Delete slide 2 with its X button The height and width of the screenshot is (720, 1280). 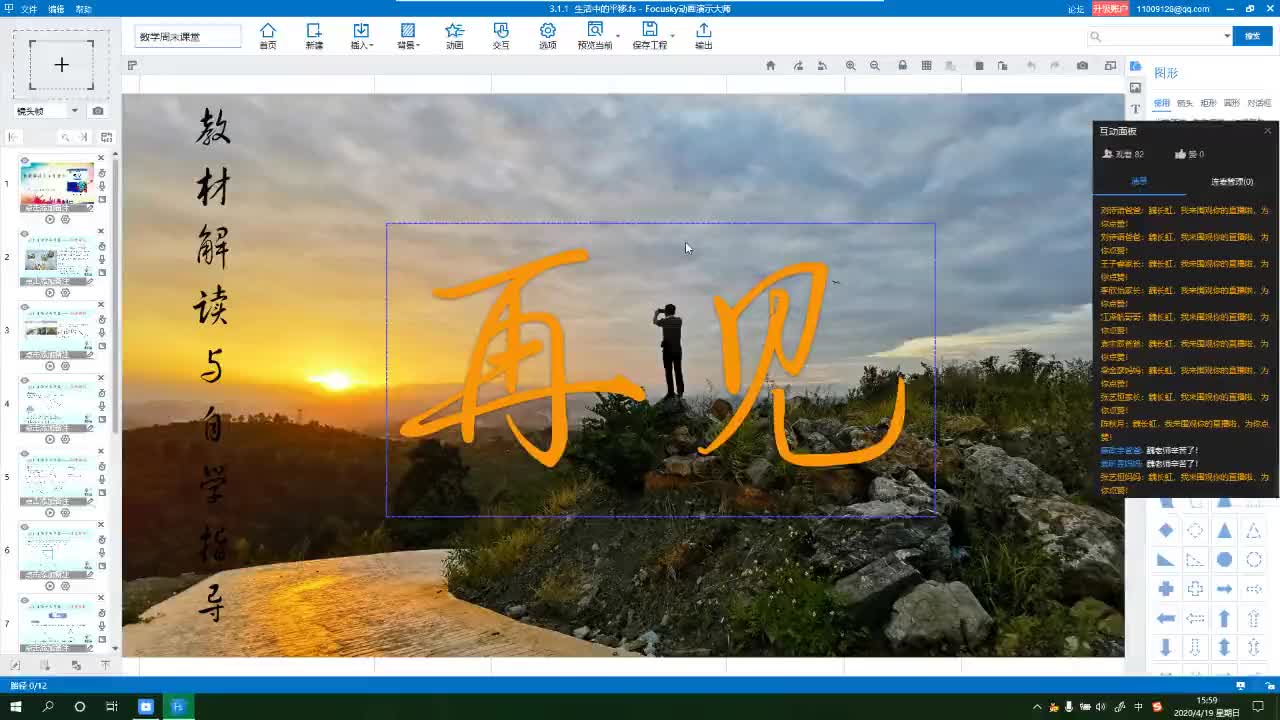click(101, 231)
